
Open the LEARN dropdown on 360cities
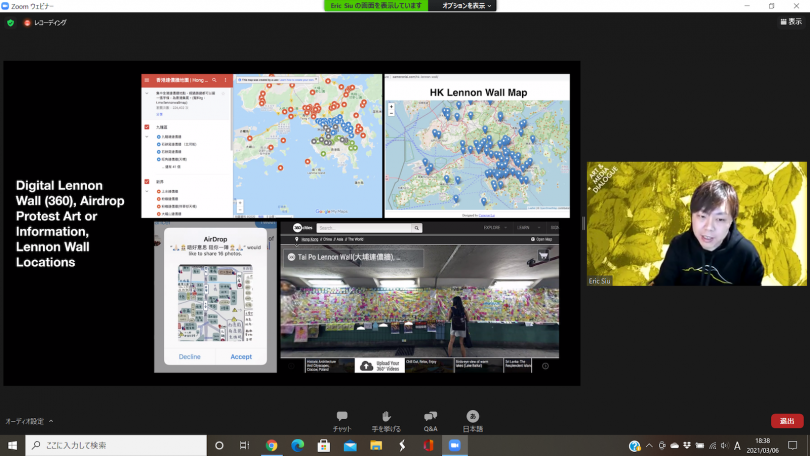pyautogui.click(x=527, y=228)
